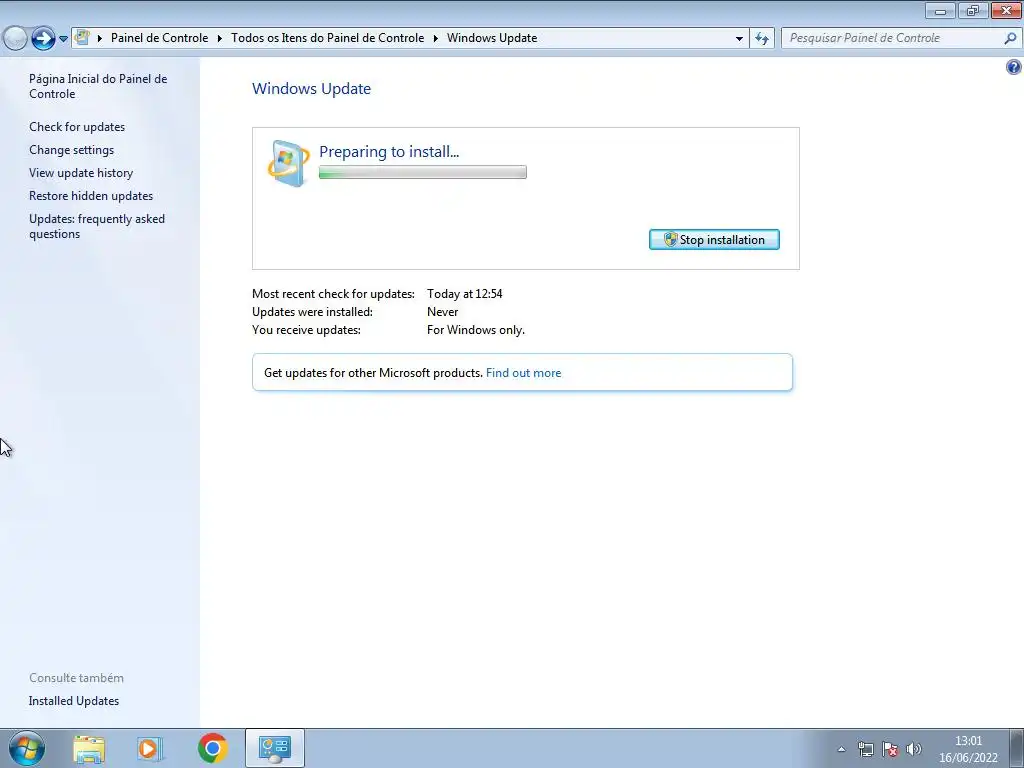The height and width of the screenshot is (768, 1024).
Task: Click the Back navigation arrow button
Action: tap(15, 38)
